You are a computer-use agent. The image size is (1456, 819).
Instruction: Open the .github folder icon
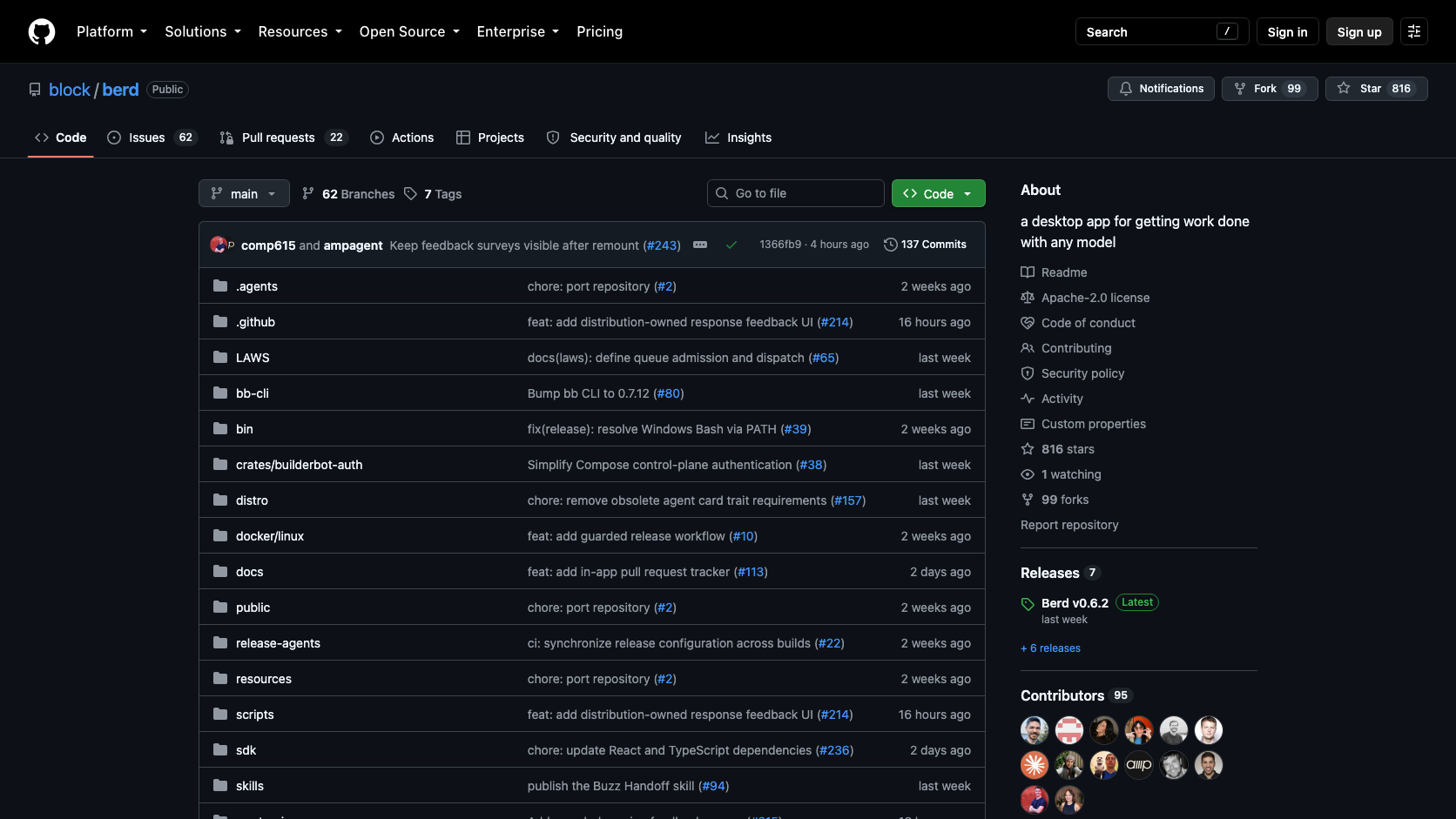tap(220, 322)
